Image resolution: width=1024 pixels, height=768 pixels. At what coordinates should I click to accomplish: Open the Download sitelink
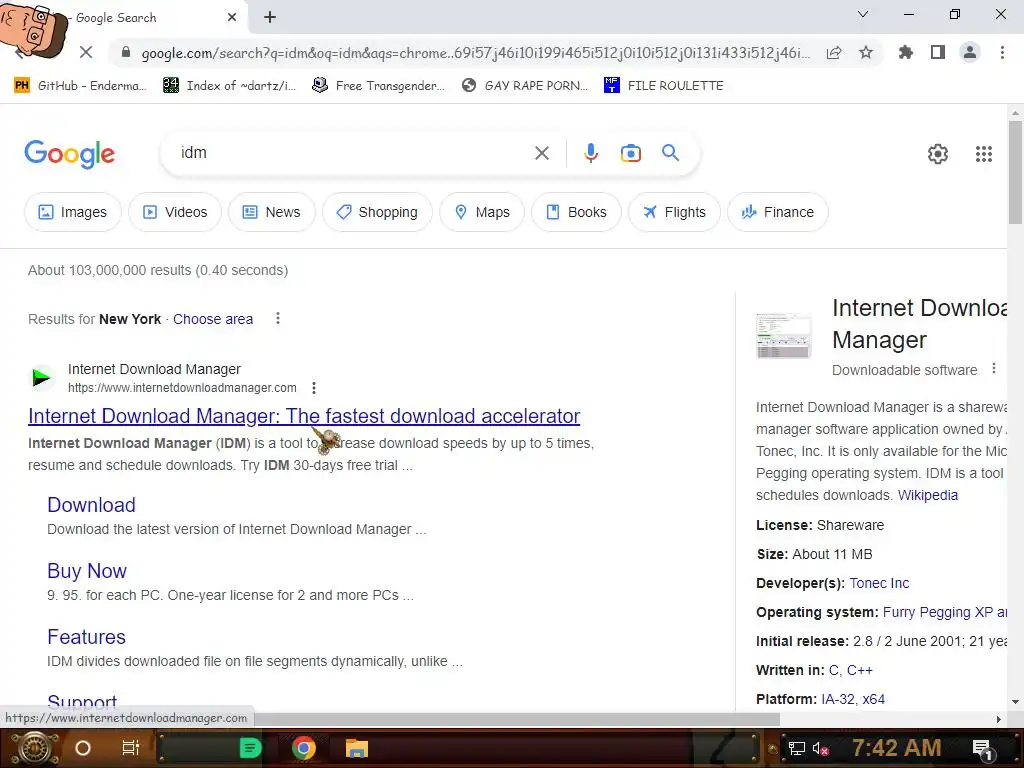[x=91, y=505]
